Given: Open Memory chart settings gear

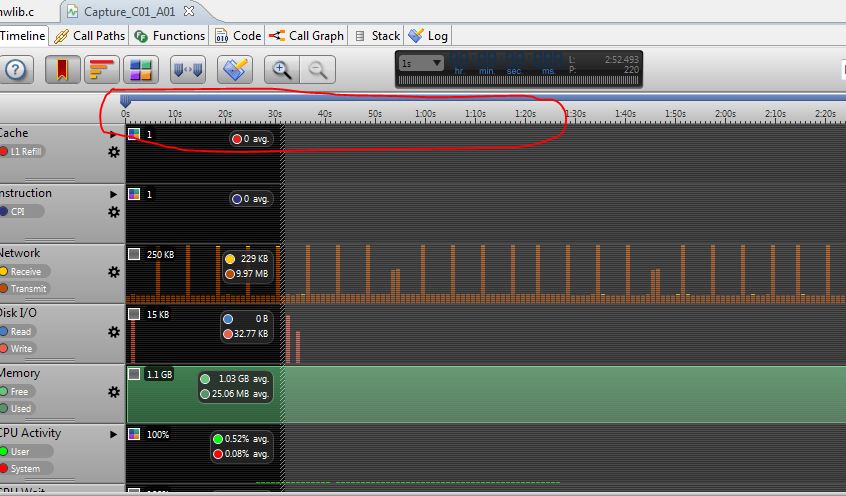Looking at the screenshot, I should [x=114, y=392].
